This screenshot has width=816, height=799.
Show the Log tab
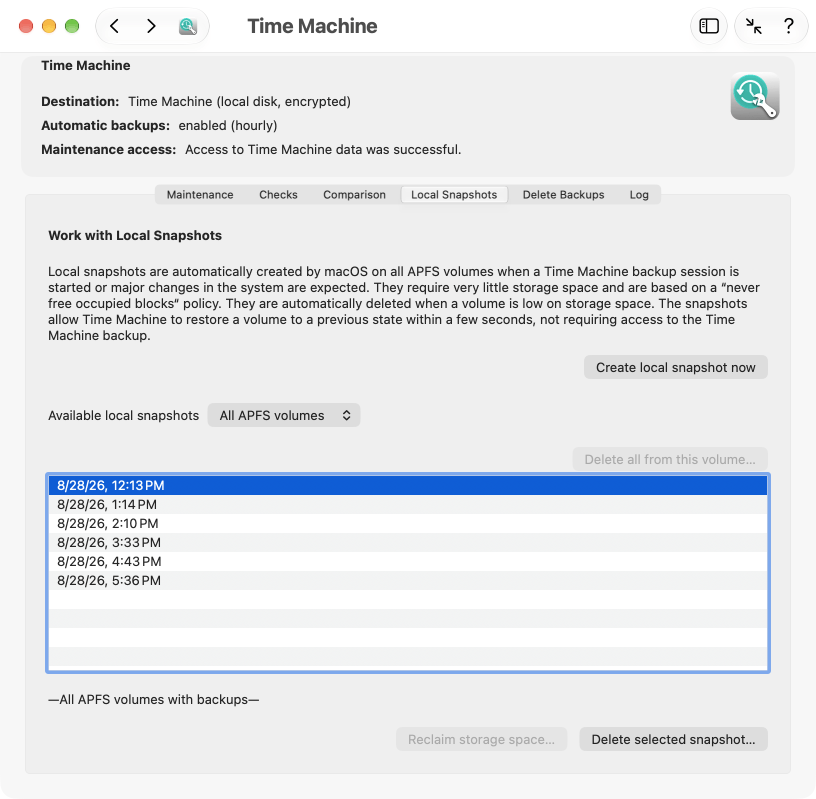pos(639,195)
